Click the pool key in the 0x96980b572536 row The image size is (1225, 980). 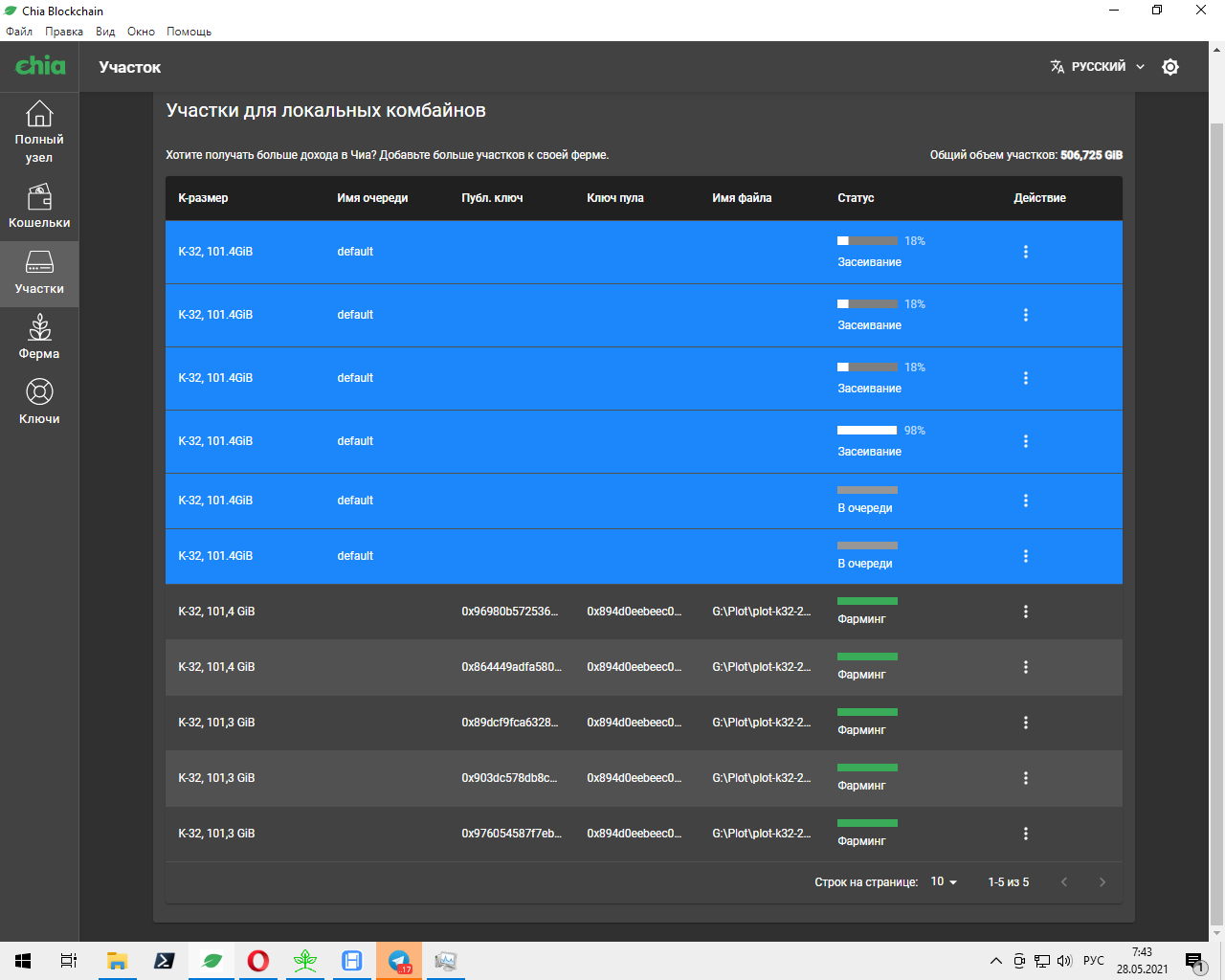click(635, 612)
